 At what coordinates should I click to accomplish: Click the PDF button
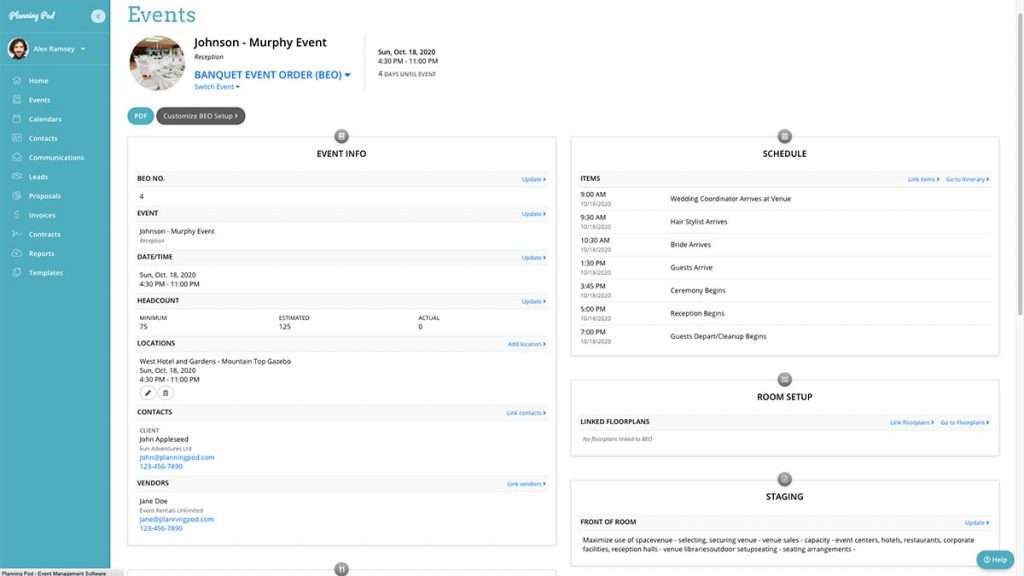tap(140, 116)
